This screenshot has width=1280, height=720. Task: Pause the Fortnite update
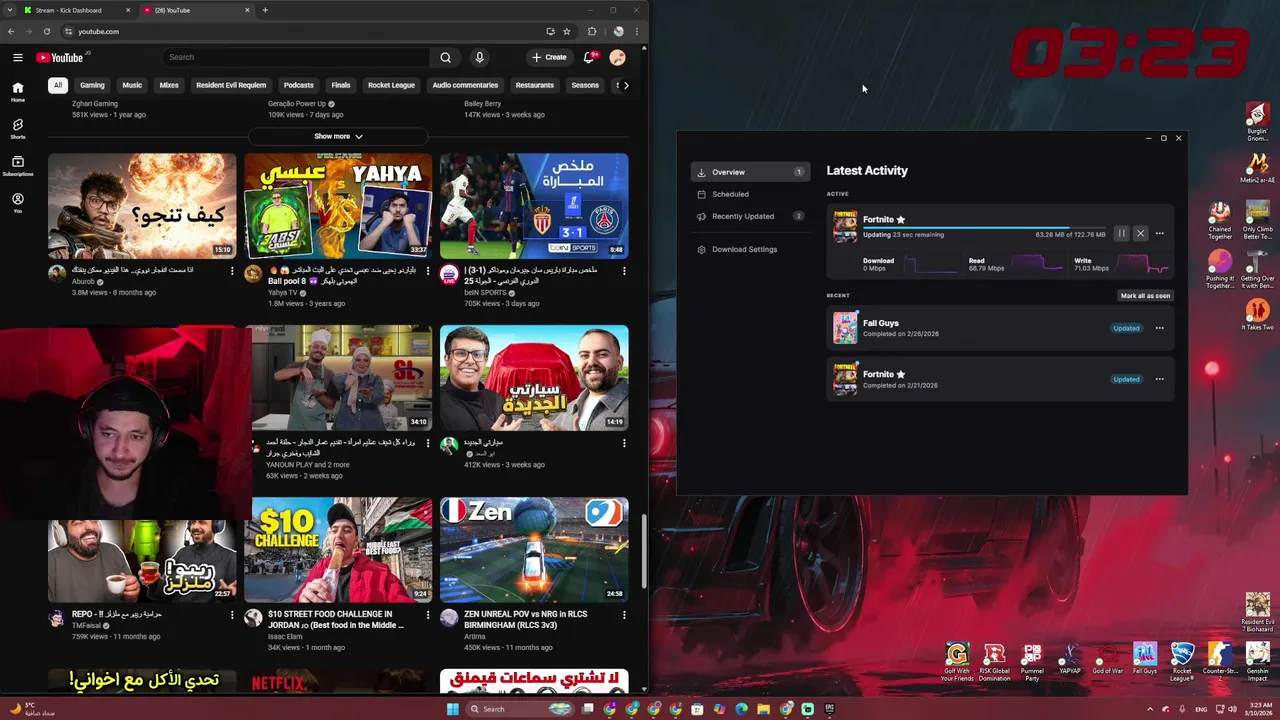tap(1121, 233)
